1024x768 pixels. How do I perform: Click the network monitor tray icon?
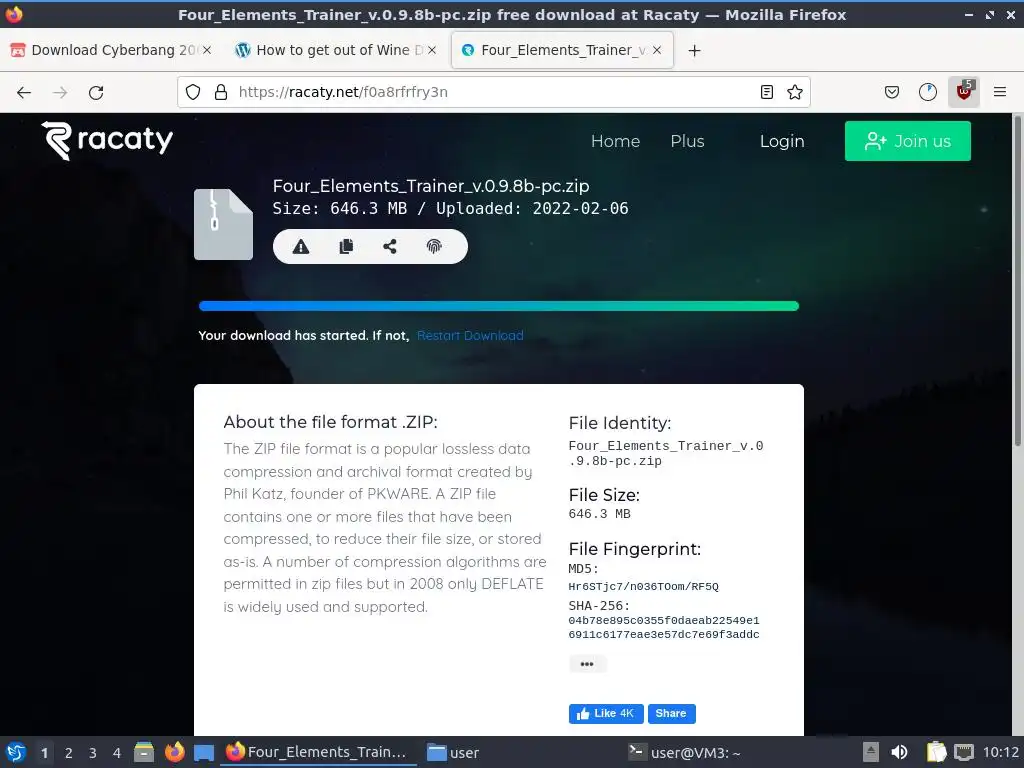[964, 752]
